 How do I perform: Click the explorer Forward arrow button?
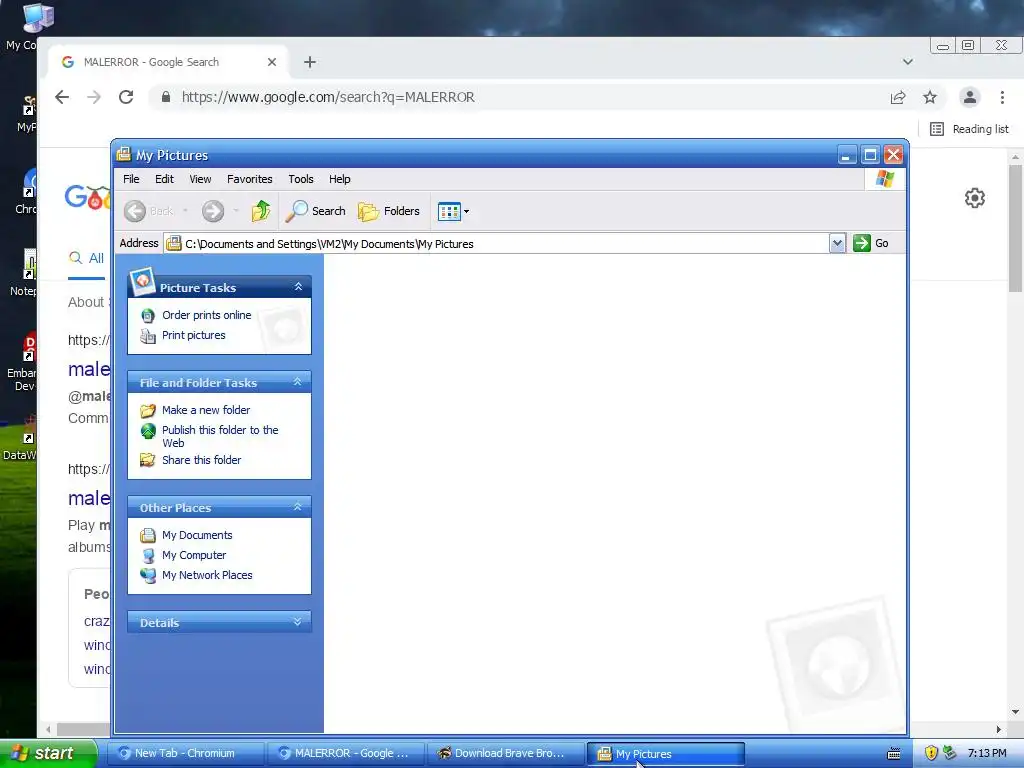(x=213, y=211)
